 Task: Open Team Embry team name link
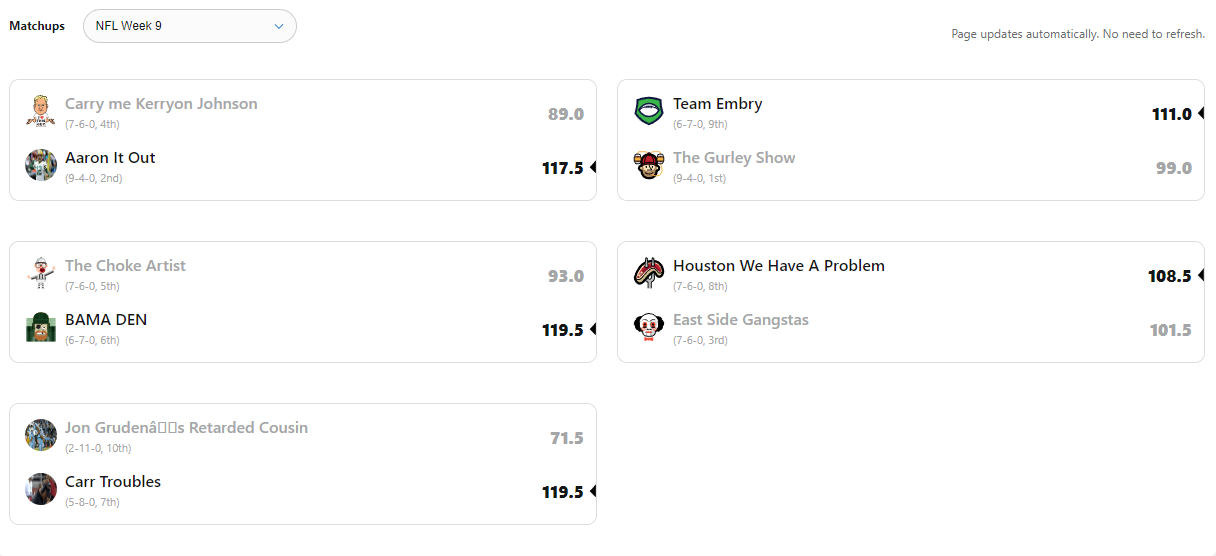(x=717, y=104)
